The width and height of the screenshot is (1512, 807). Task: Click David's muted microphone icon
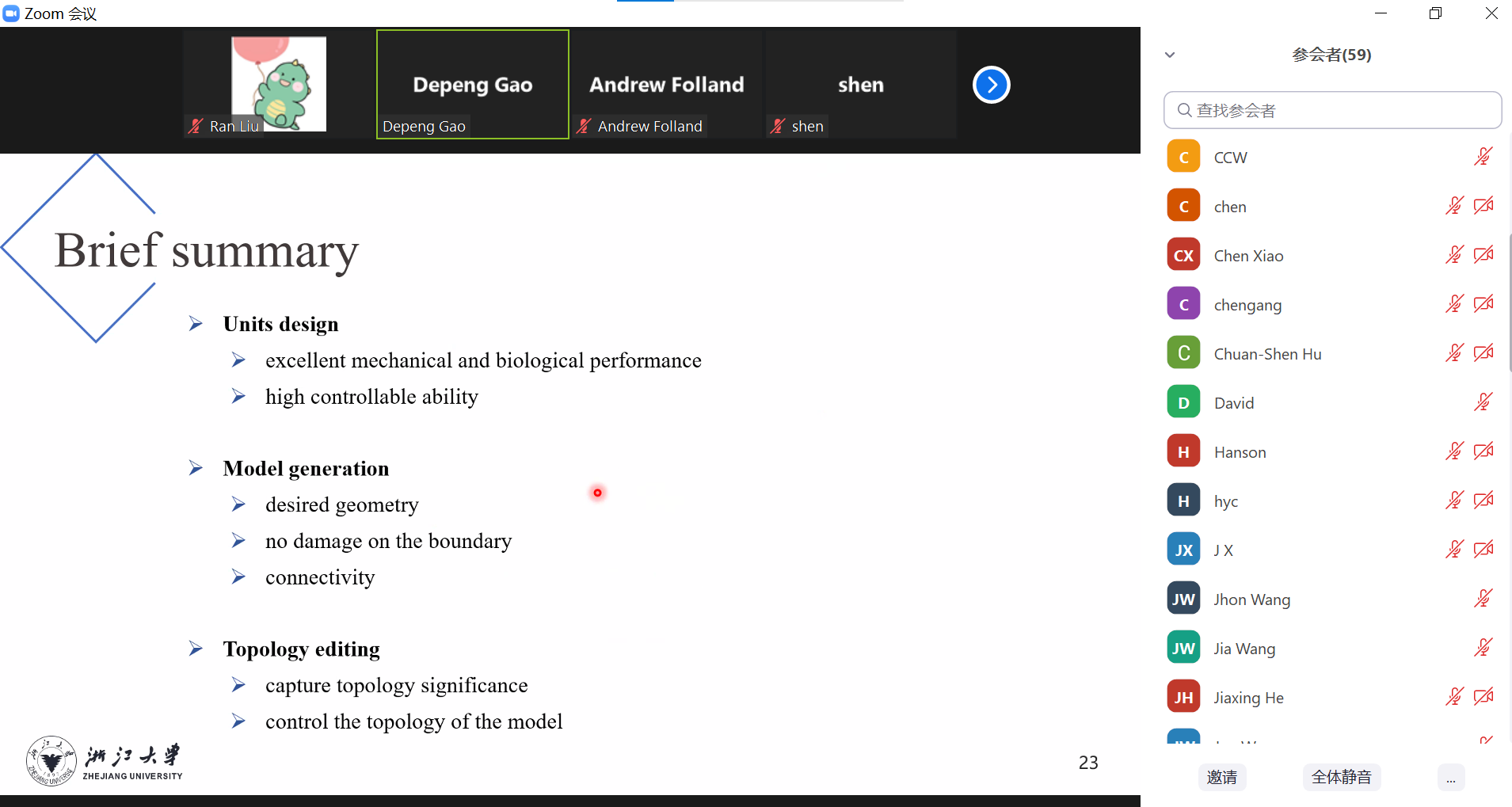pyautogui.click(x=1483, y=402)
